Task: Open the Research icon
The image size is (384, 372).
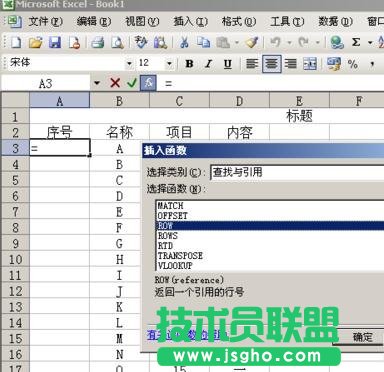Action: [x=160, y=42]
